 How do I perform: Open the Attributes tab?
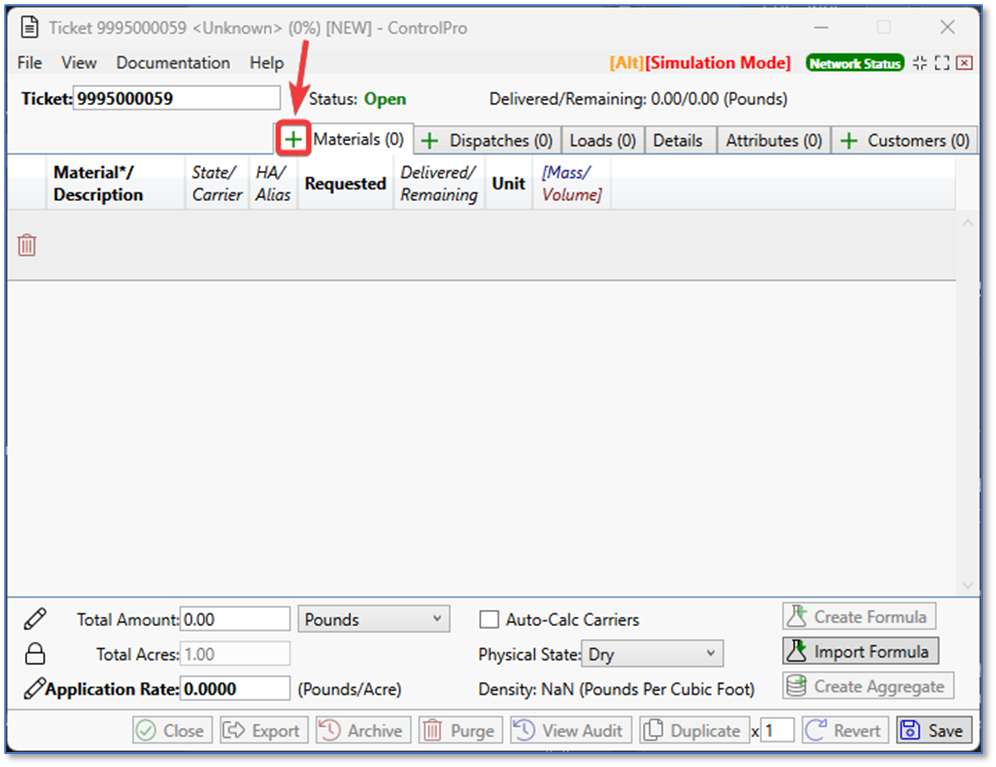(773, 141)
